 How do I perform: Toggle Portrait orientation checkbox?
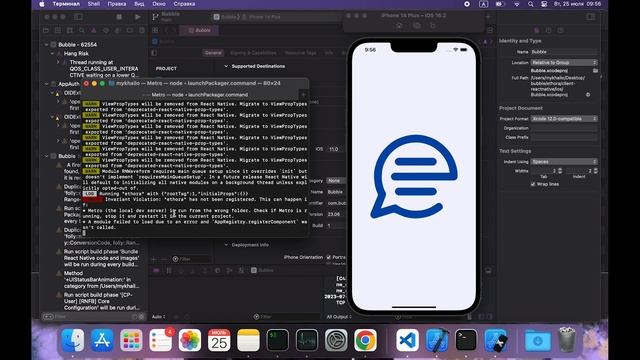pos(329,257)
